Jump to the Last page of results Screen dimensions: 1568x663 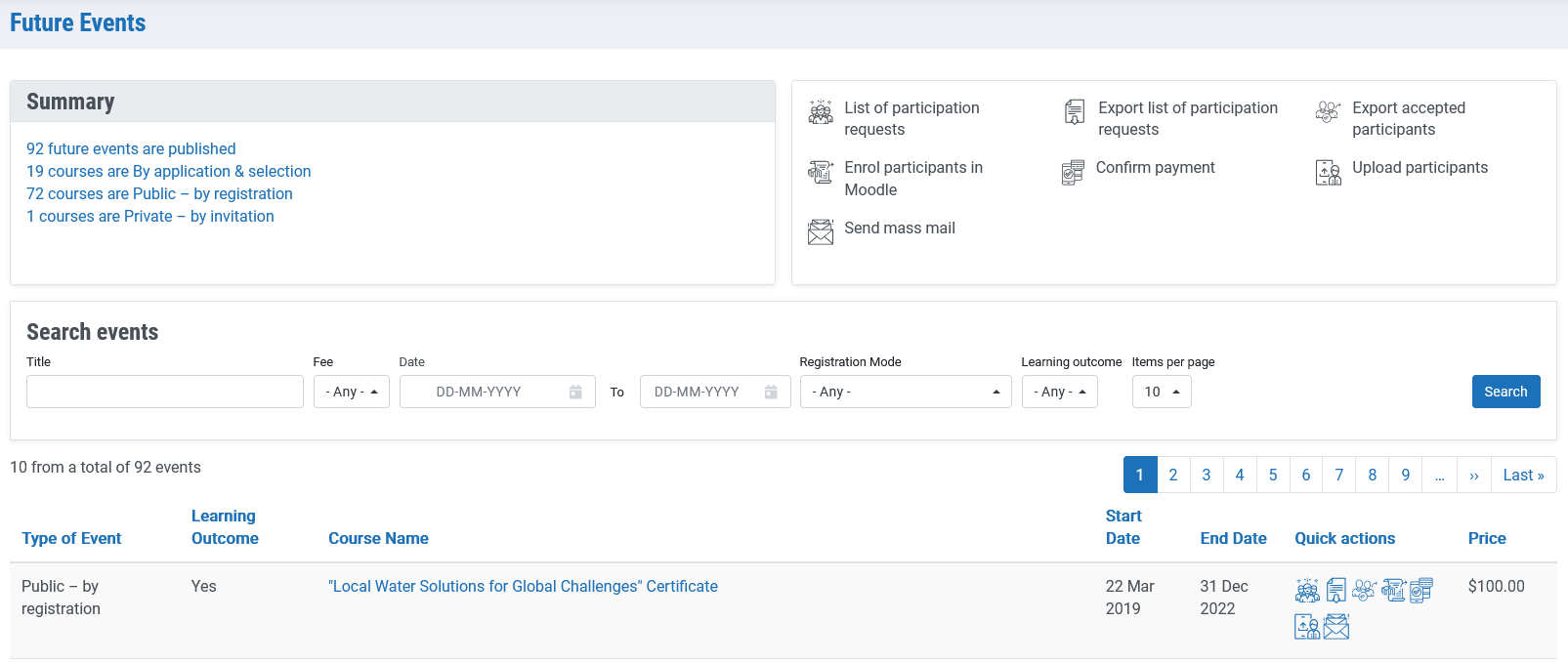click(1523, 475)
